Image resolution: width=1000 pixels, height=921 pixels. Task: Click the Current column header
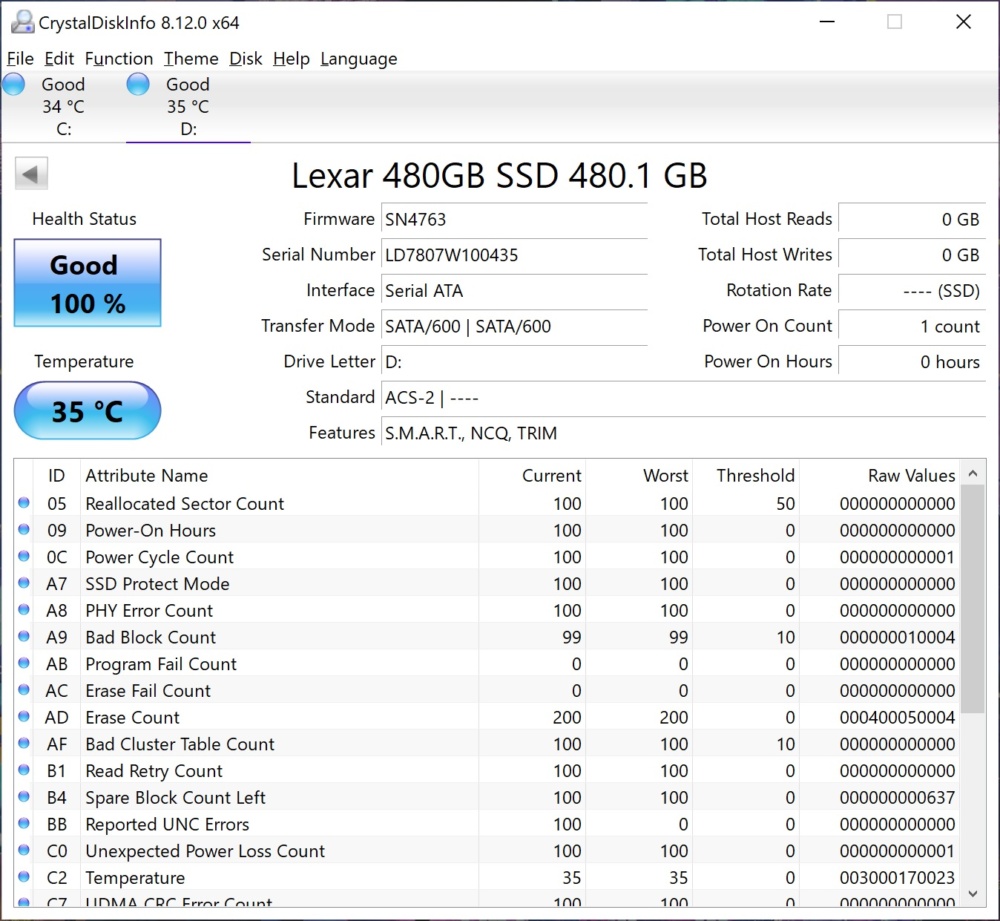532,475
